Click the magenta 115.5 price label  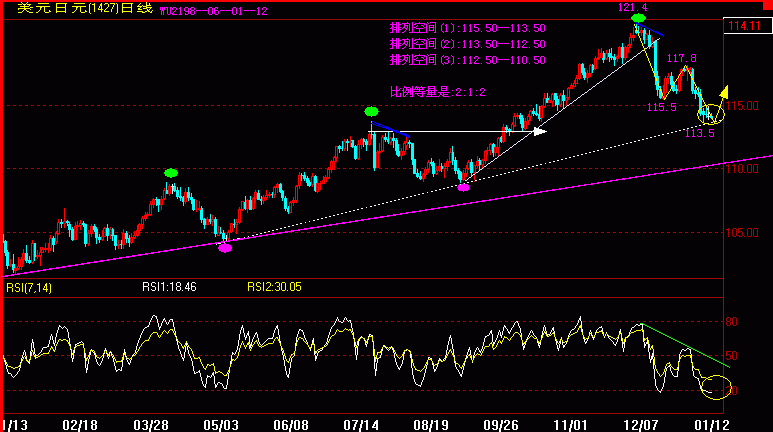(662, 108)
